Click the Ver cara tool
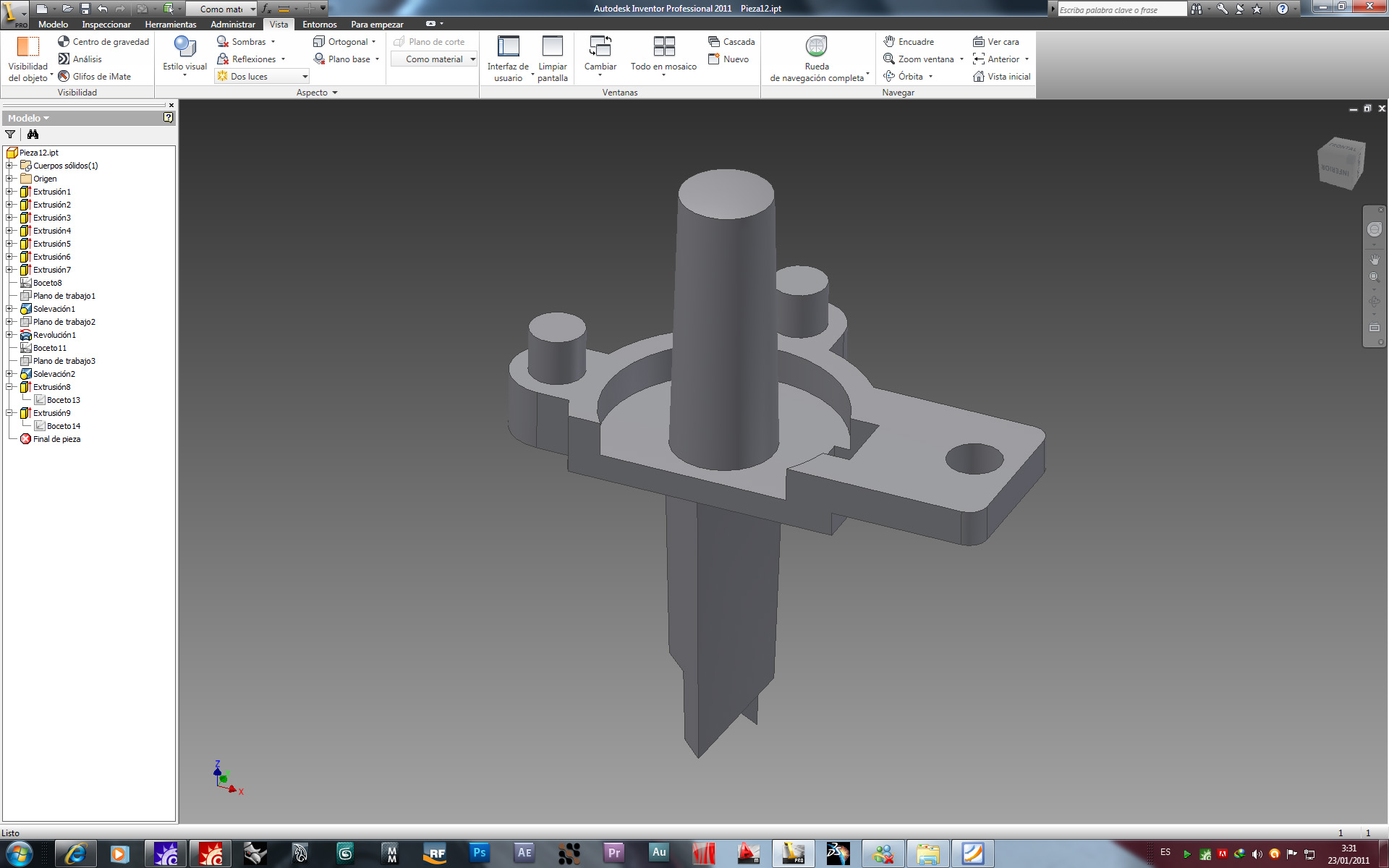This screenshot has width=1389, height=868. pyautogui.click(x=996, y=42)
